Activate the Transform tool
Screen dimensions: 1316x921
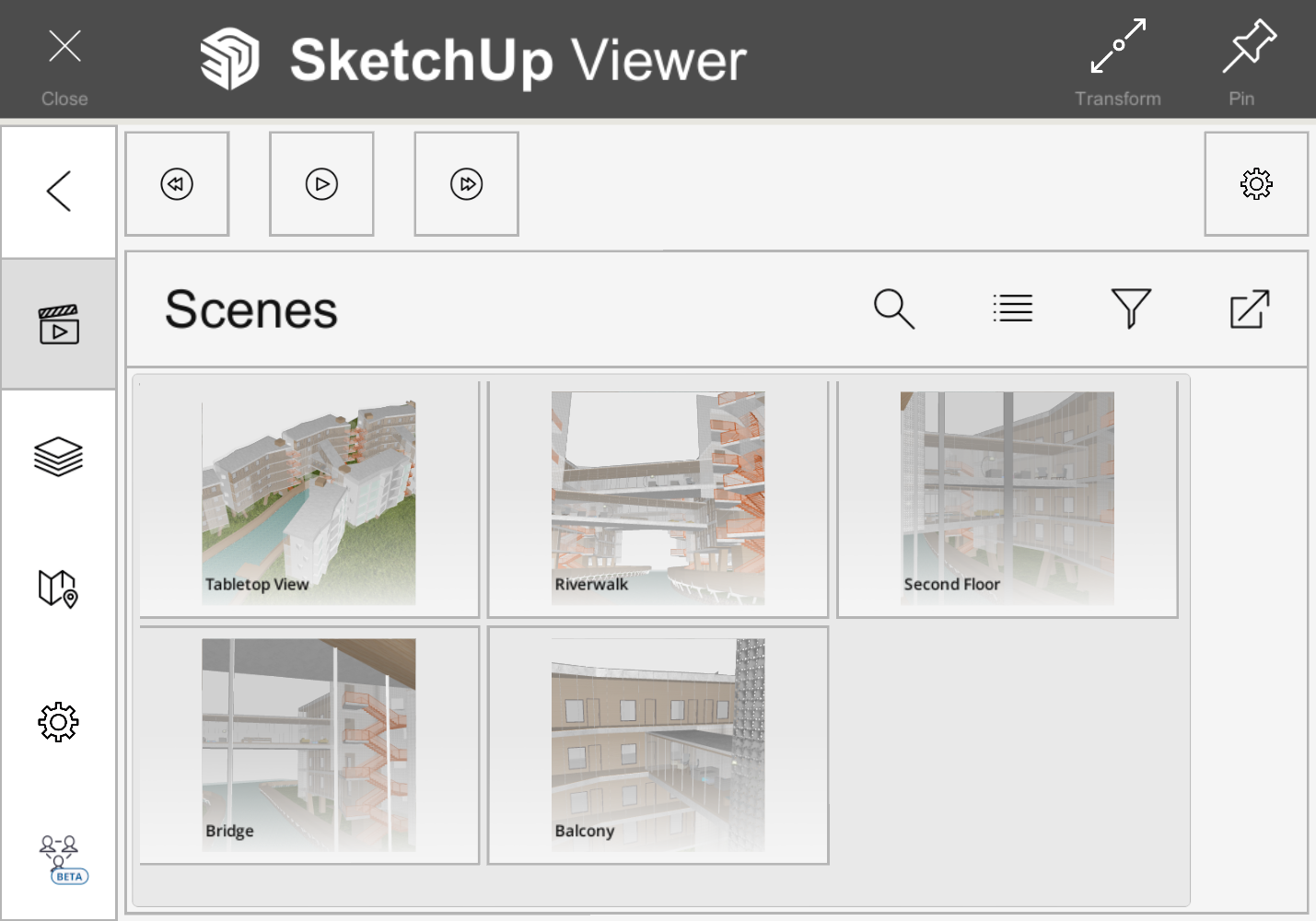1117,63
